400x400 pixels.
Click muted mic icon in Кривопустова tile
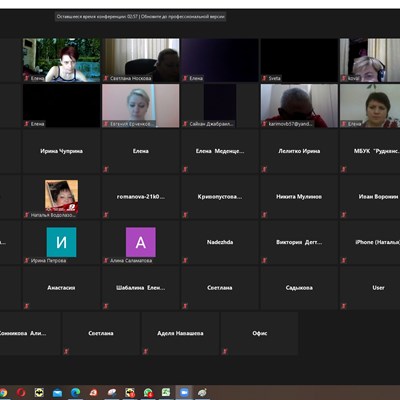point(185,215)
